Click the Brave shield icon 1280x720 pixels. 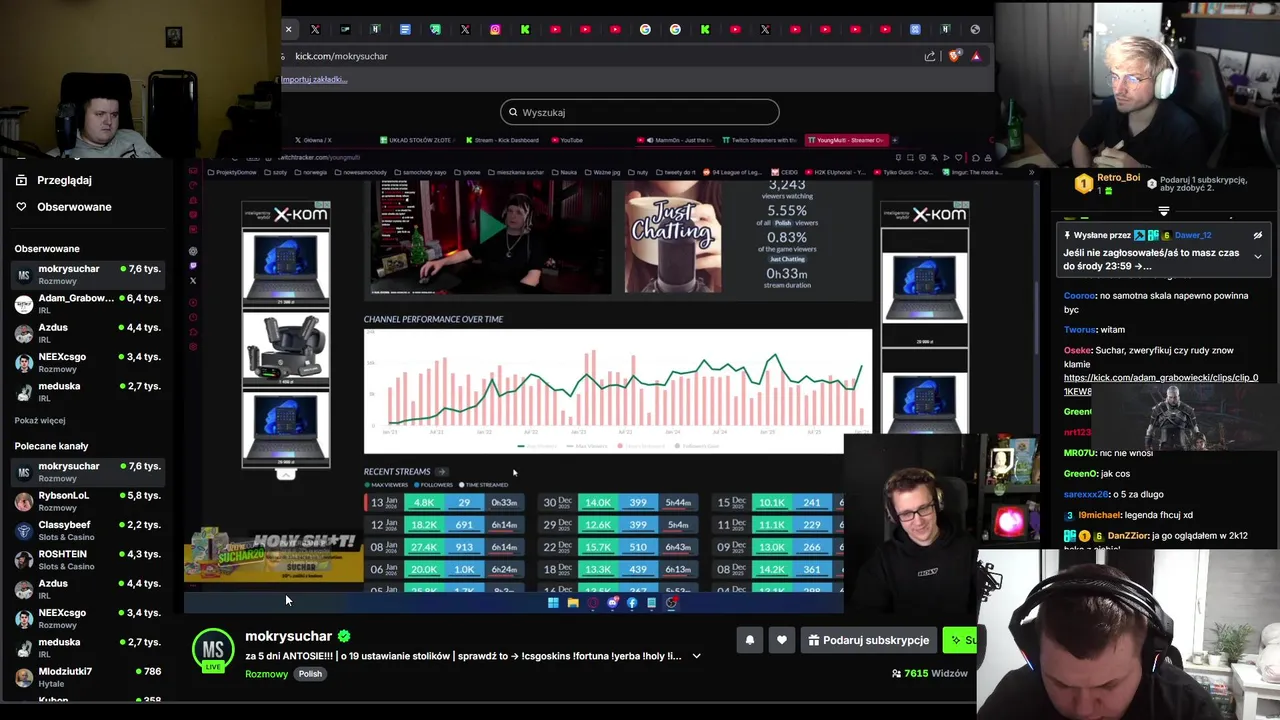(x=954, y=56)
